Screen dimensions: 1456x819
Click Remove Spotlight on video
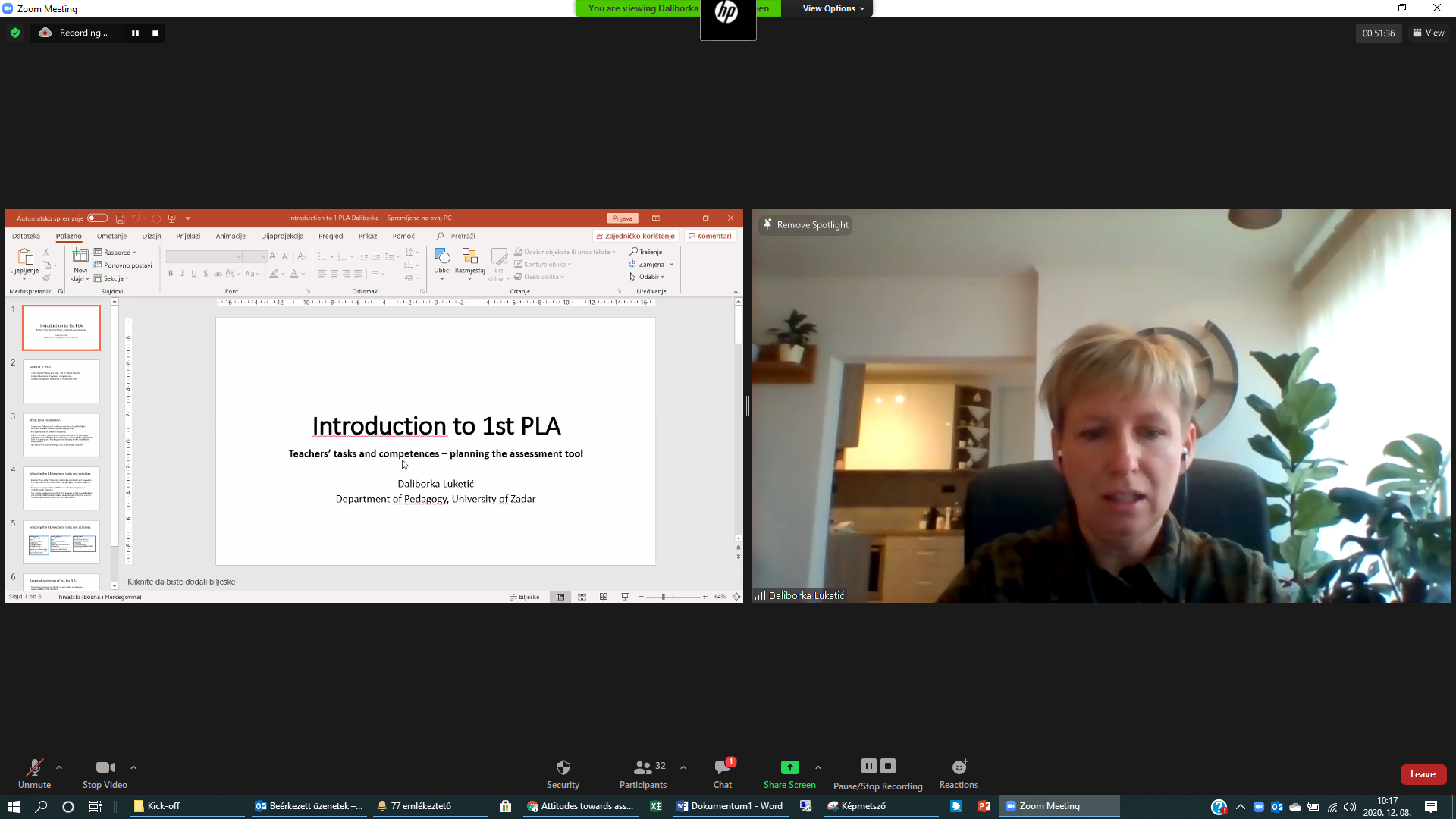(805, 225)
